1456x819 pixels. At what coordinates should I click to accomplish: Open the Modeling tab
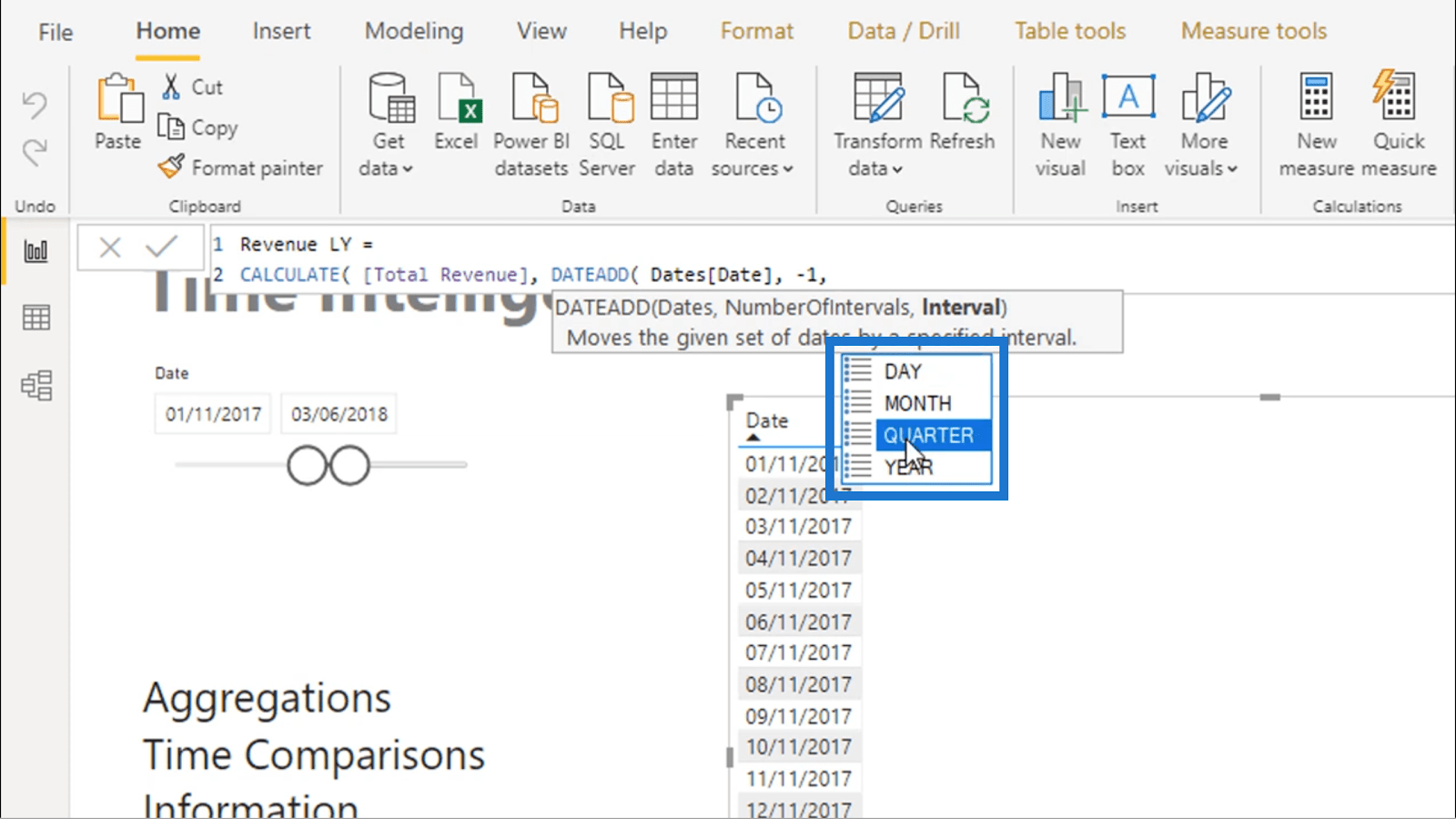click(x=414, y=31)
